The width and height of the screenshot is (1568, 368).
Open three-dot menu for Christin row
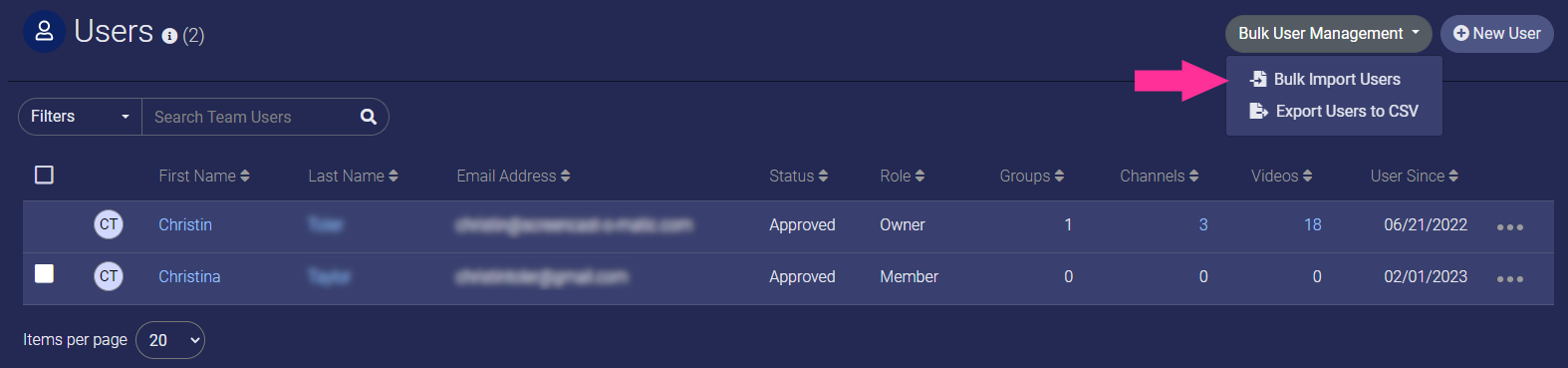[x=1510, y=227]
